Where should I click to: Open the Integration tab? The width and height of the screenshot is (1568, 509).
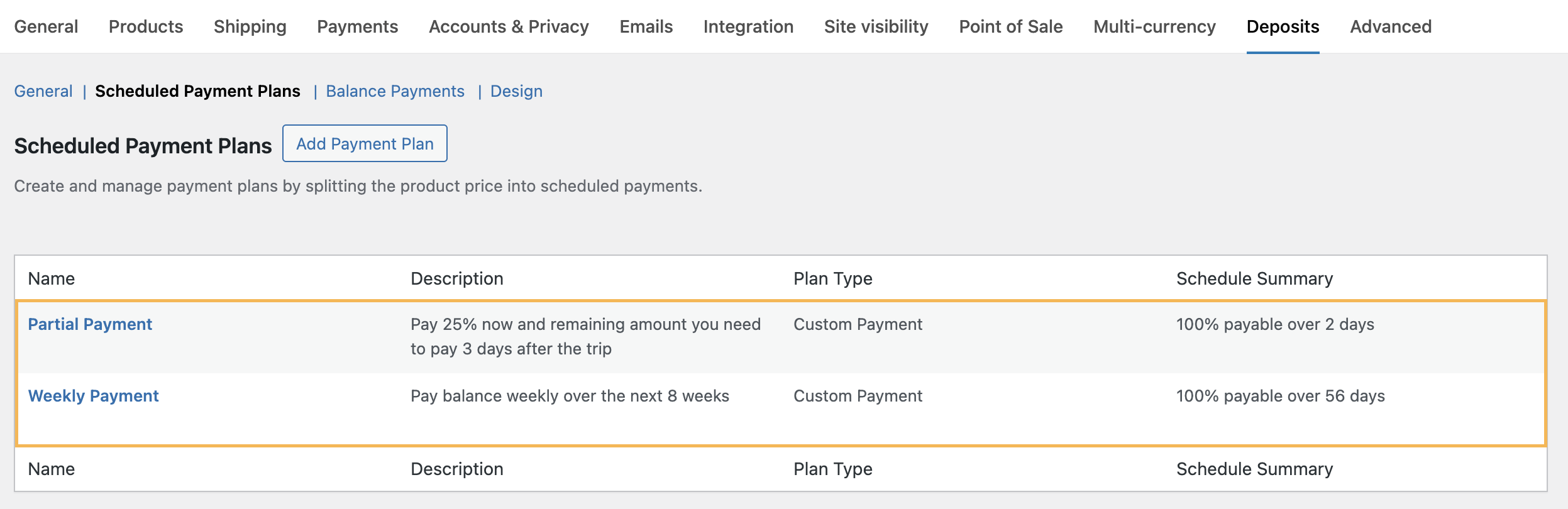coord(748,26)
